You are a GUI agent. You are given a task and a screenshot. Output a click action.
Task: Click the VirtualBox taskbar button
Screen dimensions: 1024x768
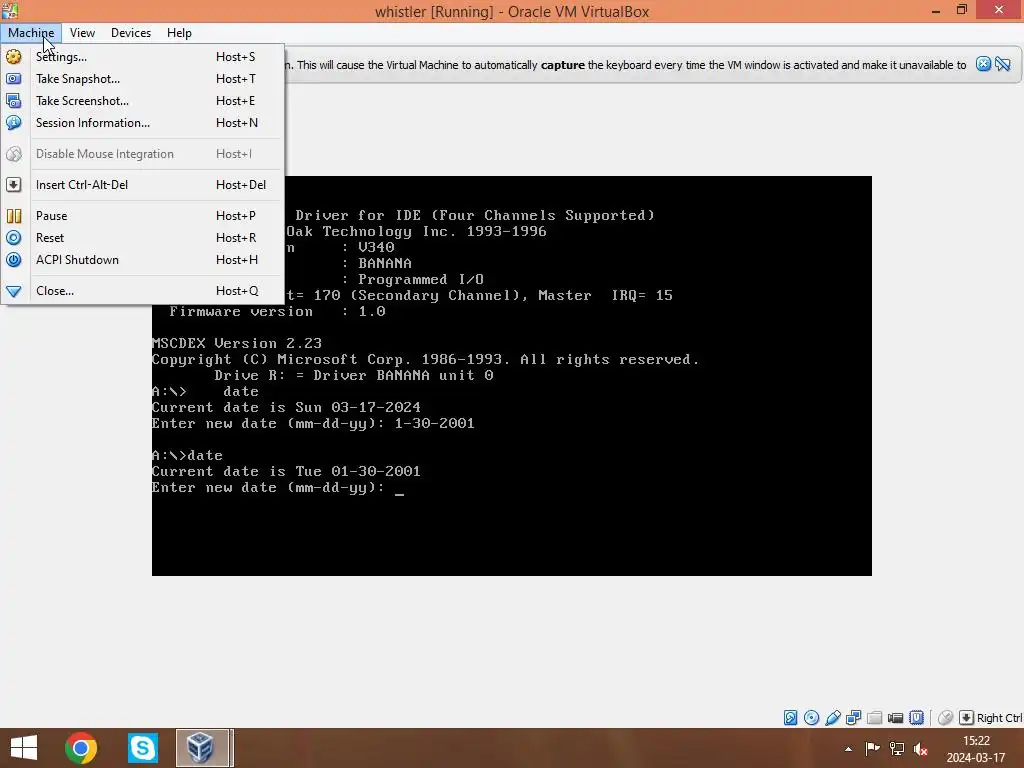pos(203,748)
